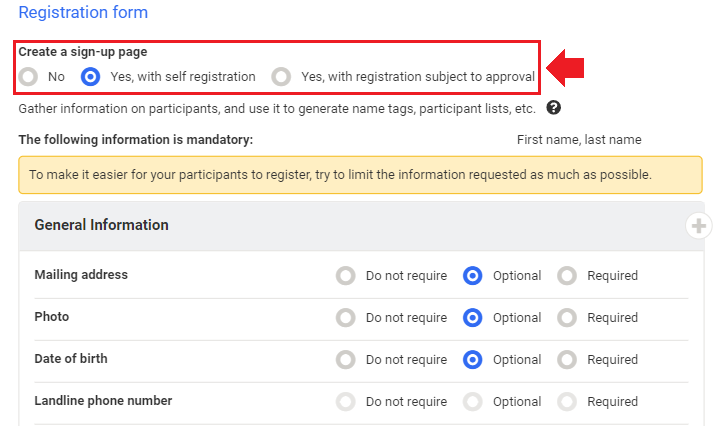Screen dimensions: 714x426
Task: Set Landline phone number to 'Do not require'
Action: [x=346, y=402]
